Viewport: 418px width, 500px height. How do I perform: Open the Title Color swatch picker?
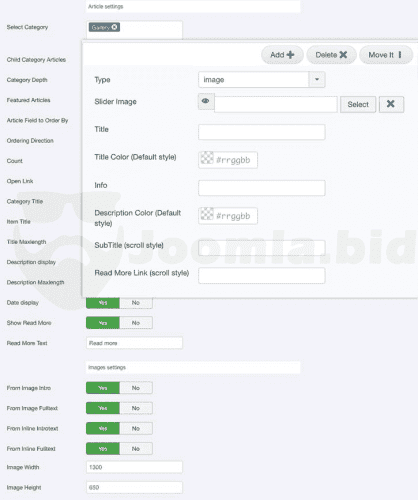tap(207, 158)
